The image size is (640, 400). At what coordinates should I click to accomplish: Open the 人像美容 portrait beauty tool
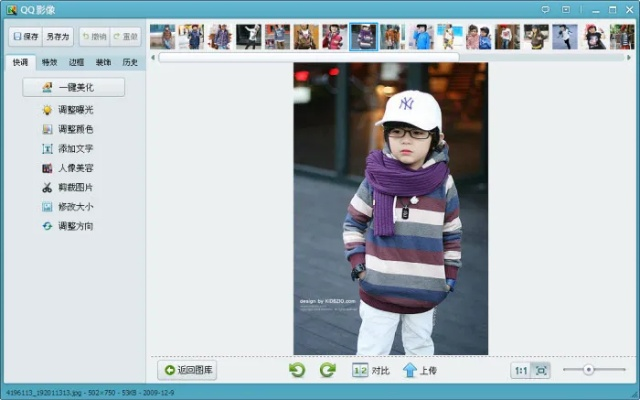[74, 168]
